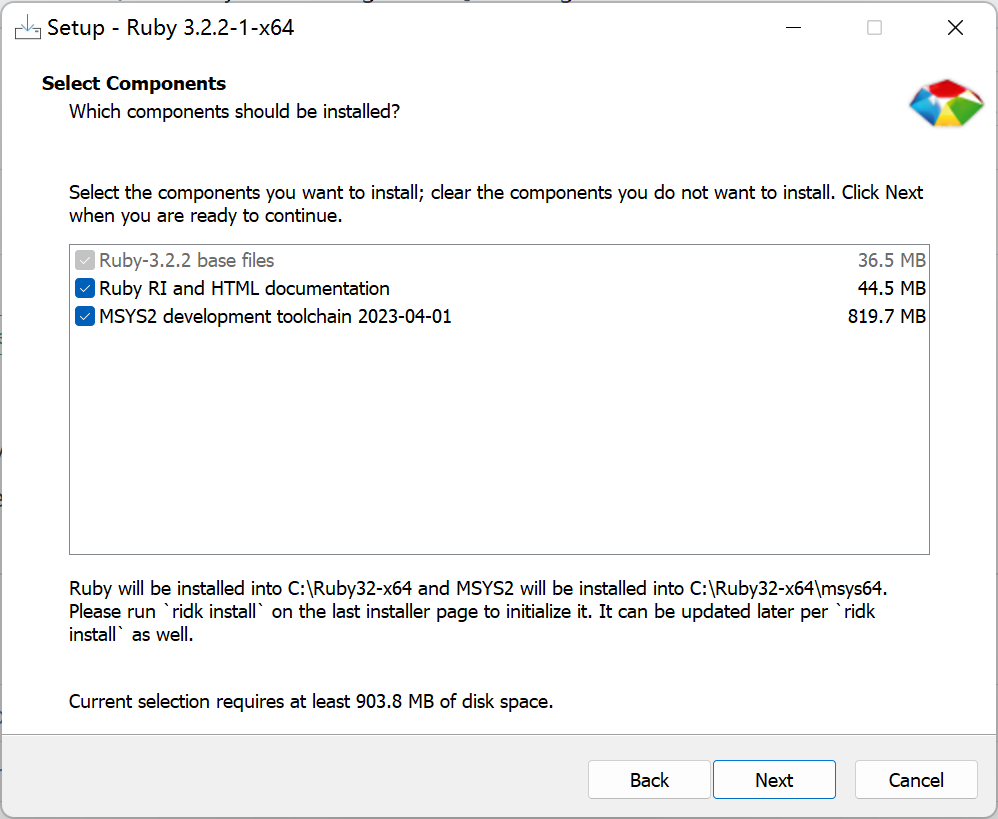The height and width of the screenshot is (819, 998).
Task: Click the 44.5 MB size value
Action: point(892,289)
